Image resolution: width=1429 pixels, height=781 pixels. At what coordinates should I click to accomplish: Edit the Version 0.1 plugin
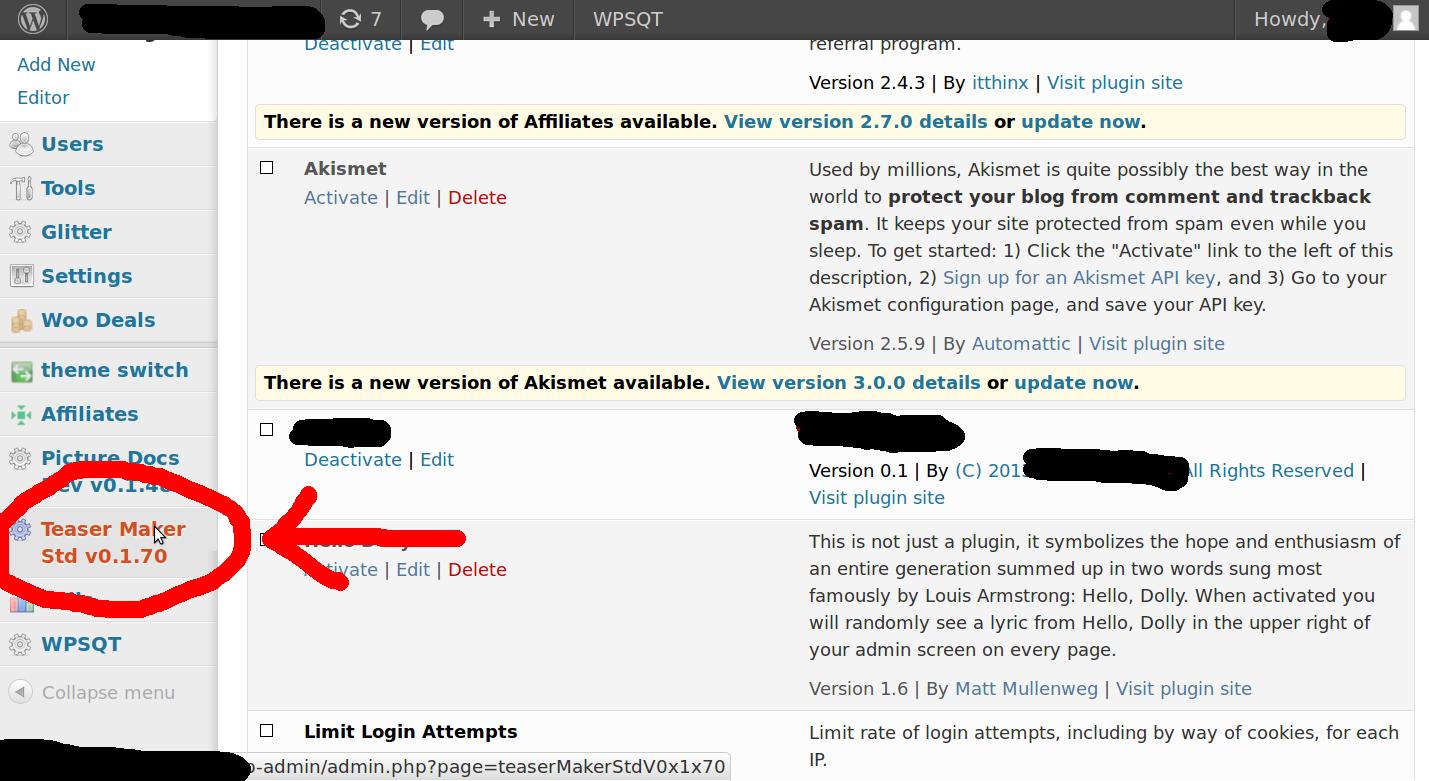pyautogui.click(x=437, y=459)
